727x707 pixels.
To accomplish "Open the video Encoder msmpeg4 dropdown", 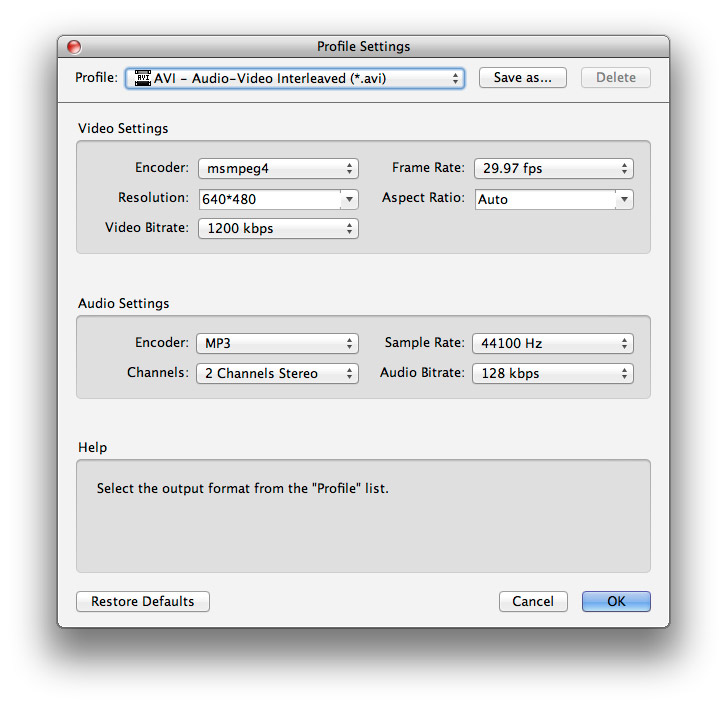I will click(x=277, y=169).
